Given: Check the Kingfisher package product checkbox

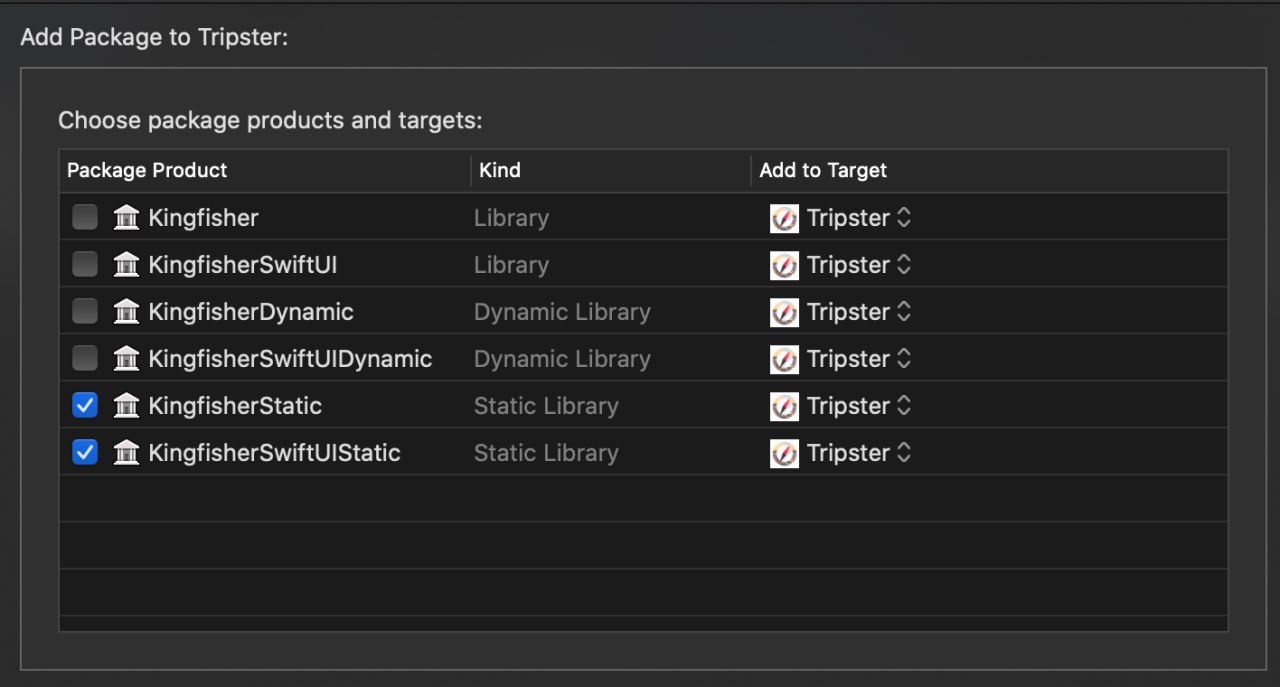Looking at the screenshot, I should tap(85, 217).
